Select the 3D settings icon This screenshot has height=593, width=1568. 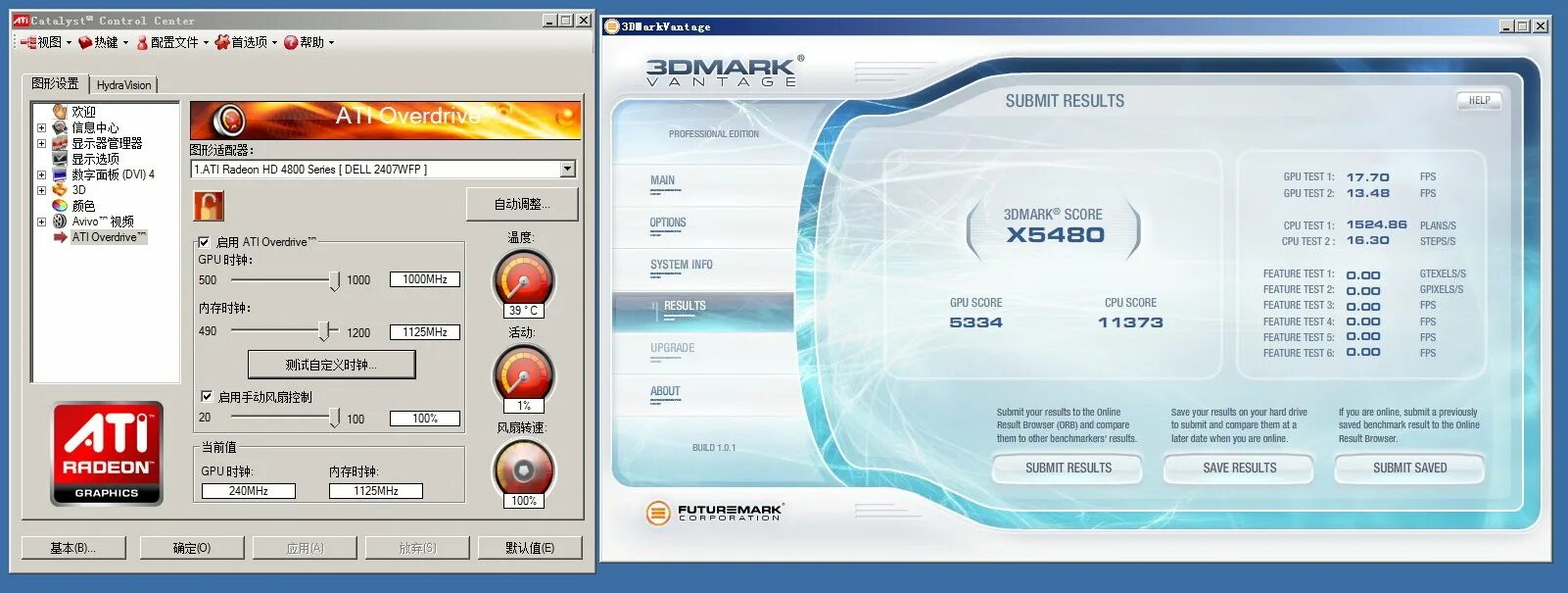pyautogui.click(x=60, y=190)
